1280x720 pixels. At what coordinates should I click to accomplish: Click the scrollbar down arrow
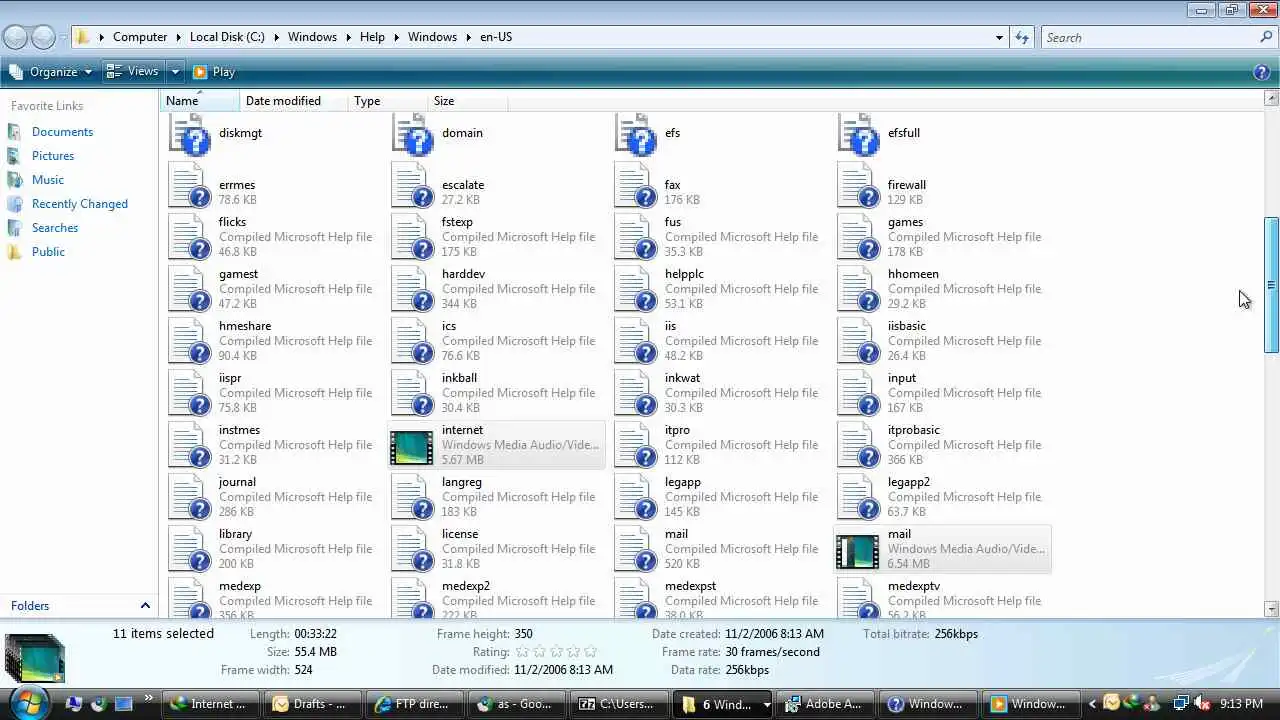1272,609
